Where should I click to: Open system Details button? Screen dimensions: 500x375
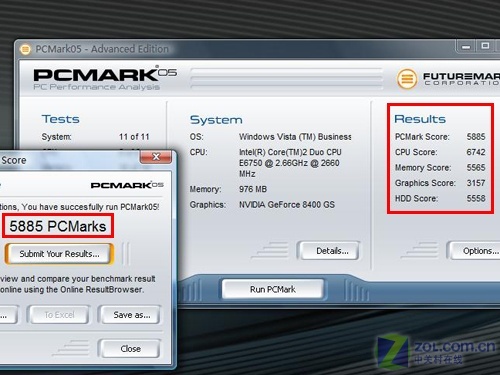coord(329,251)
